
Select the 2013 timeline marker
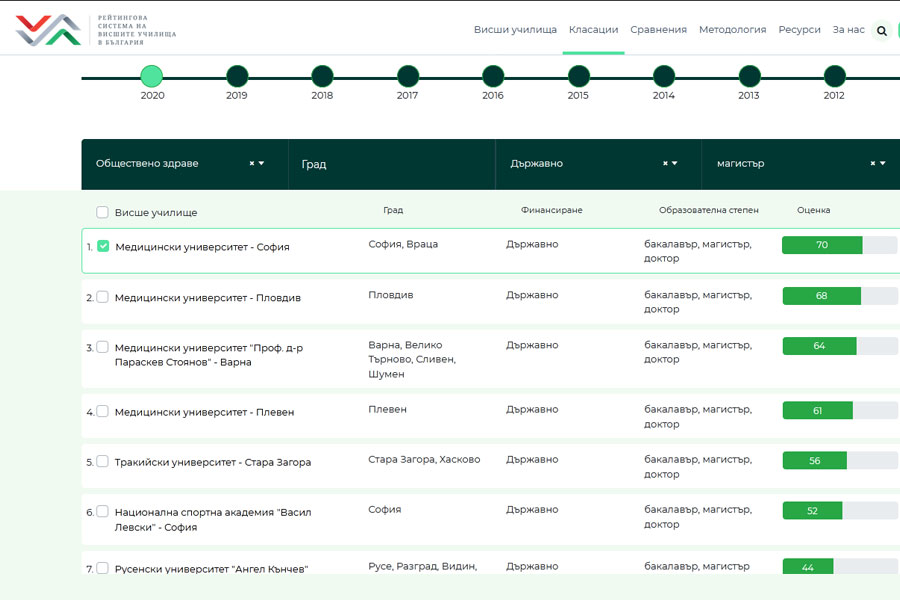(749, 76)
